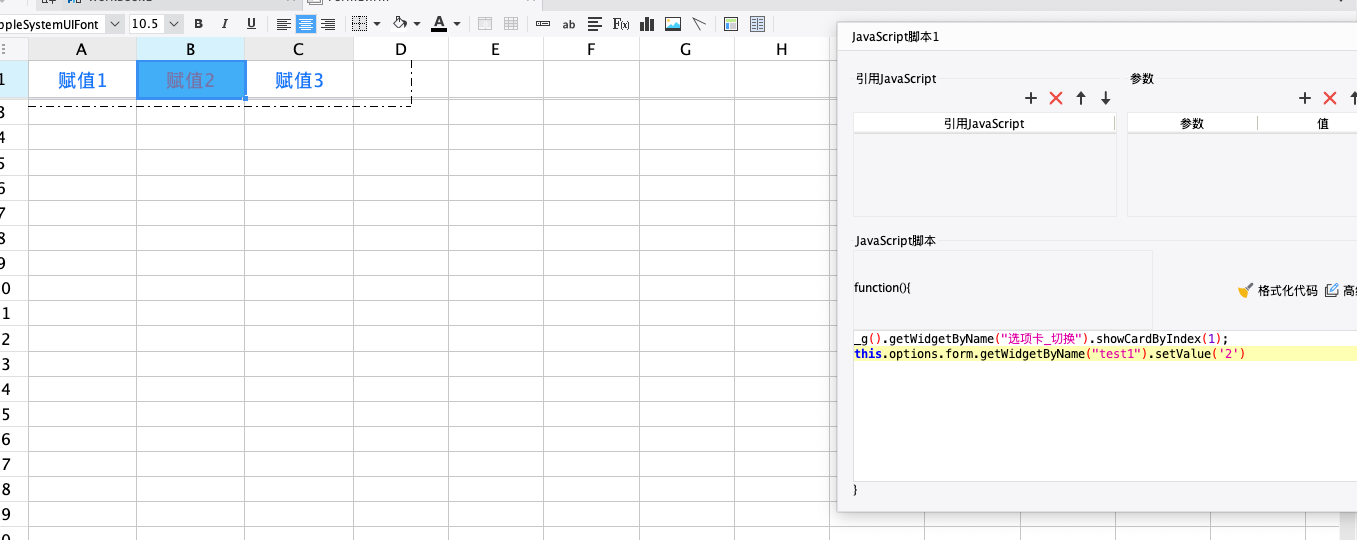Screen dimensions: 1357x540
Task: Insert an image into the cell
Action: coord(673,24)
